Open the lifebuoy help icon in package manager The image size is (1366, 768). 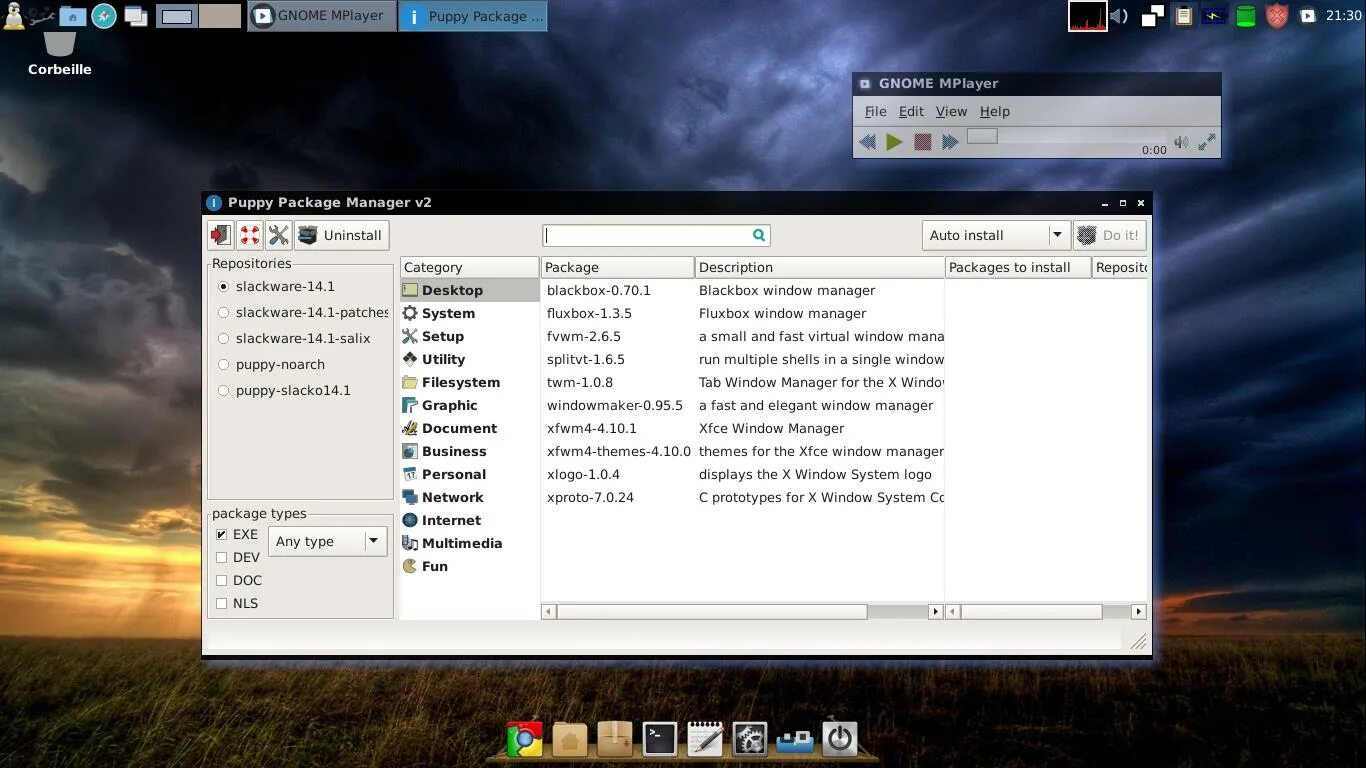coord(249,235)
